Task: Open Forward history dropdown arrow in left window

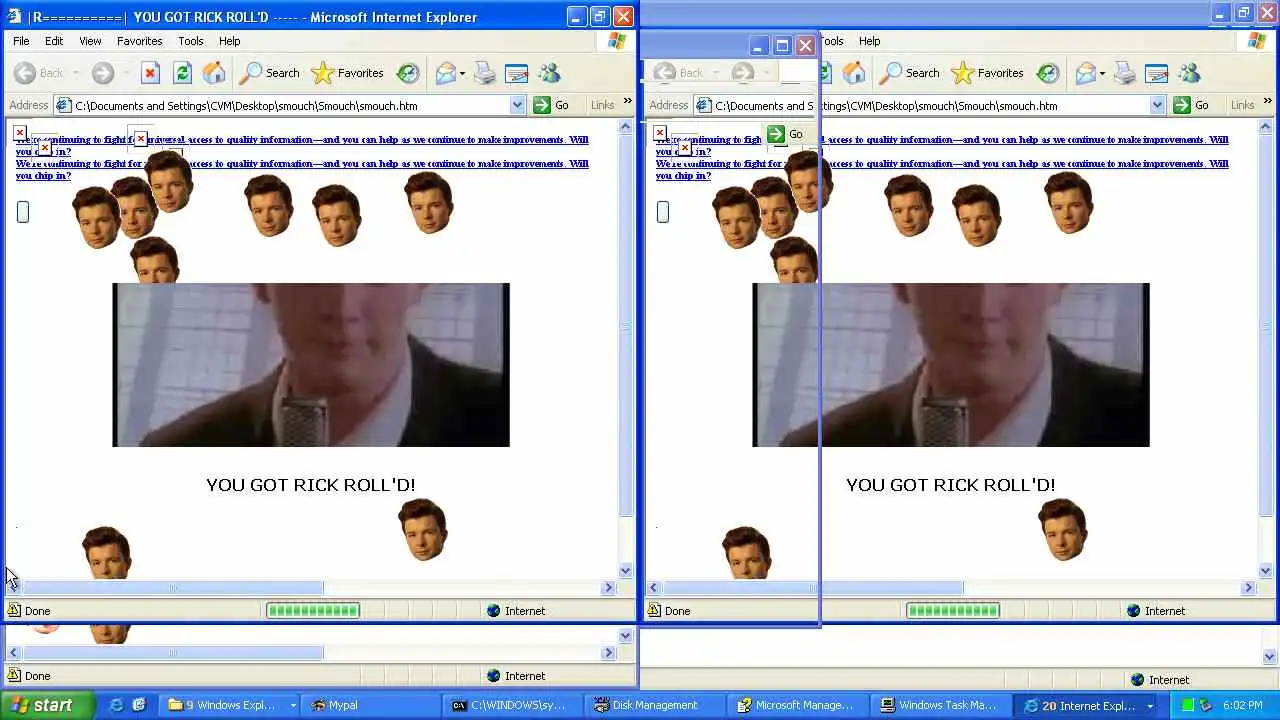Action: 125,73
